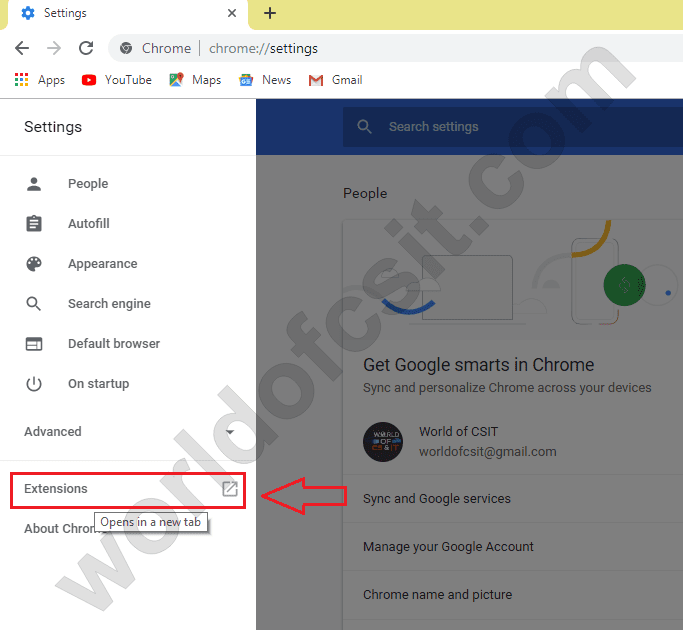The image size is (683, 630).
Task: Click the Settings heading in sidebar
Action: (53, 127)
